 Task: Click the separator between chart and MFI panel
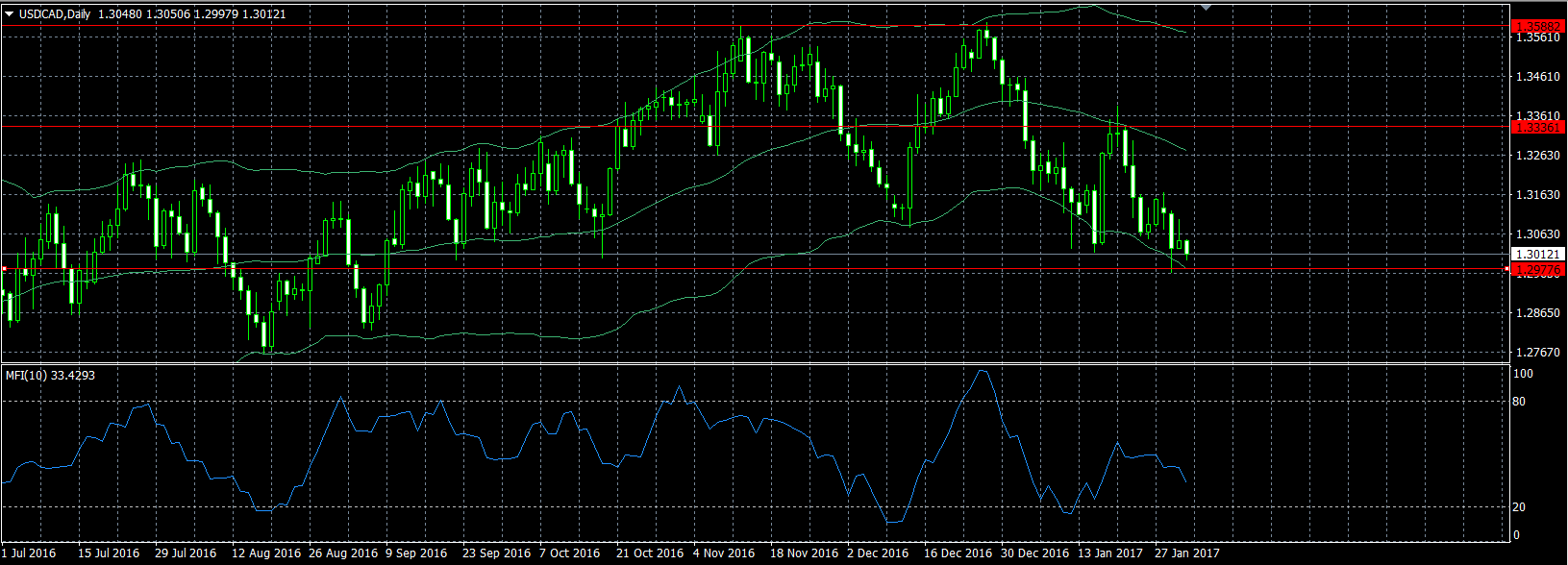coord(750,363)
